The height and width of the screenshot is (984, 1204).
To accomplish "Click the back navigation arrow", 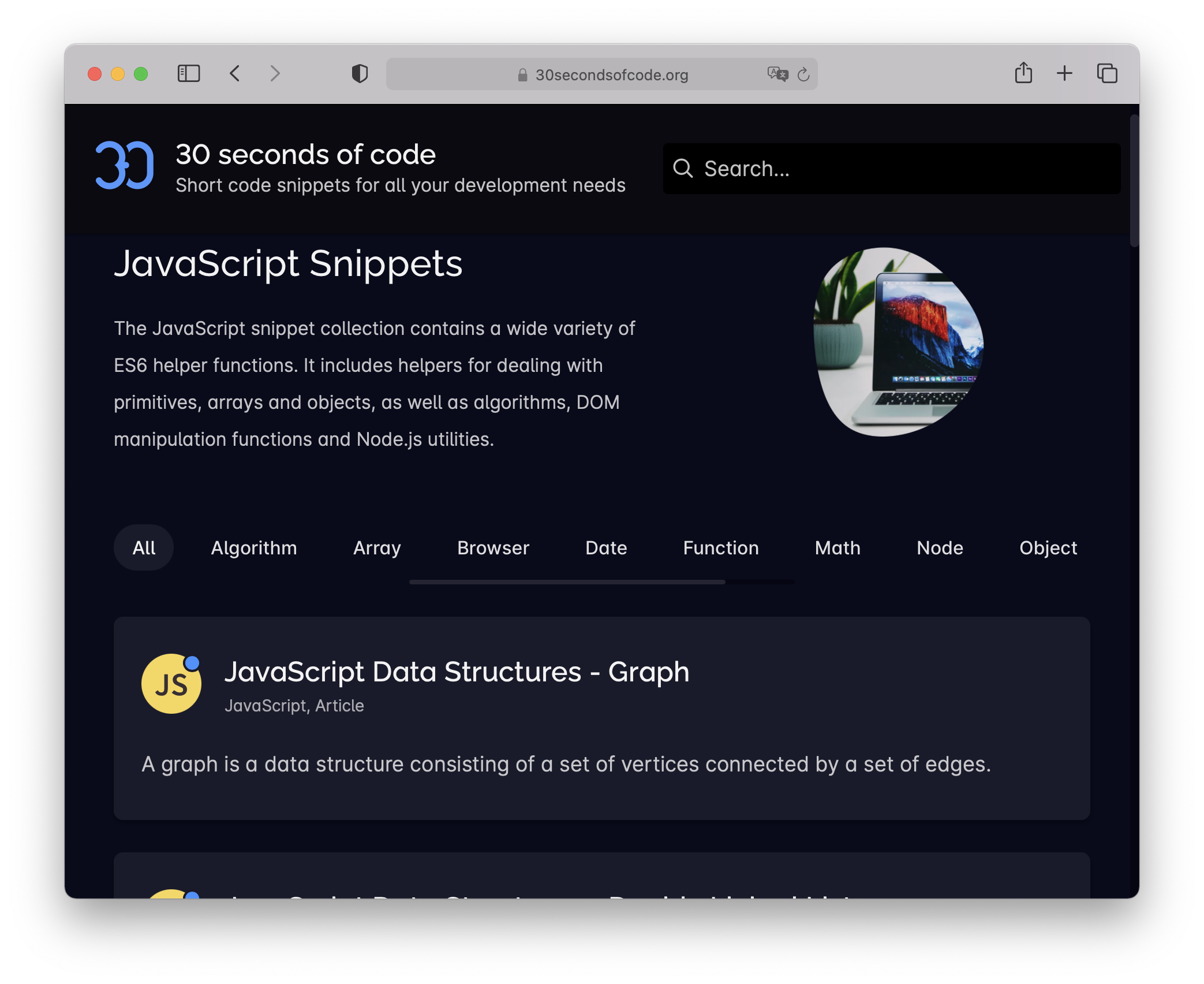I will tap(235, 73).
